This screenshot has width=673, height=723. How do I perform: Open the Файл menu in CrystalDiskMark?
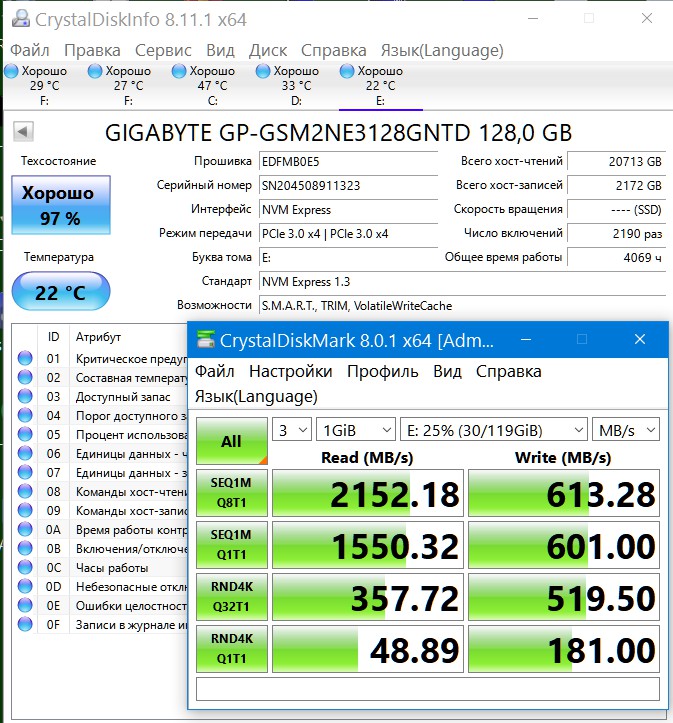tap(214, 371)
